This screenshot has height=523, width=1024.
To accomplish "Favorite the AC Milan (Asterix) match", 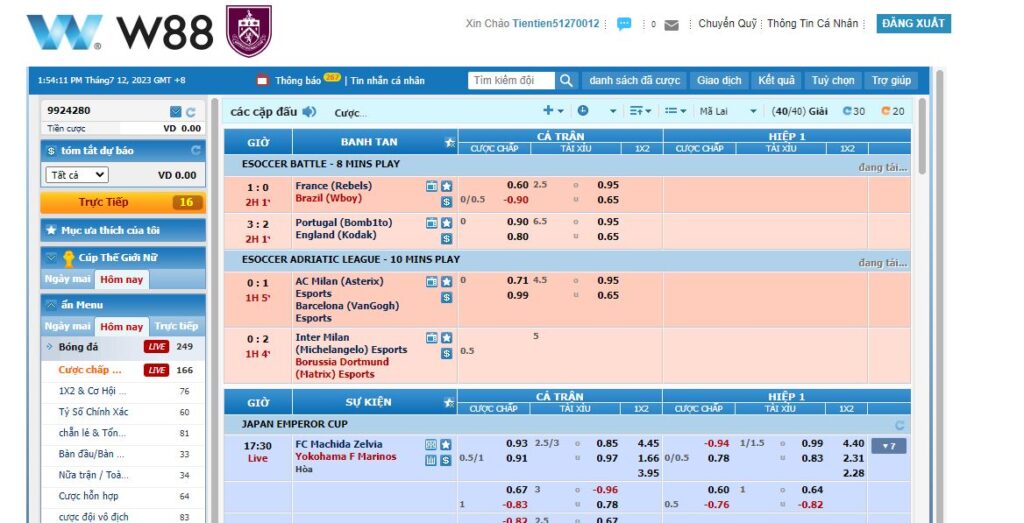I will 446,281.
